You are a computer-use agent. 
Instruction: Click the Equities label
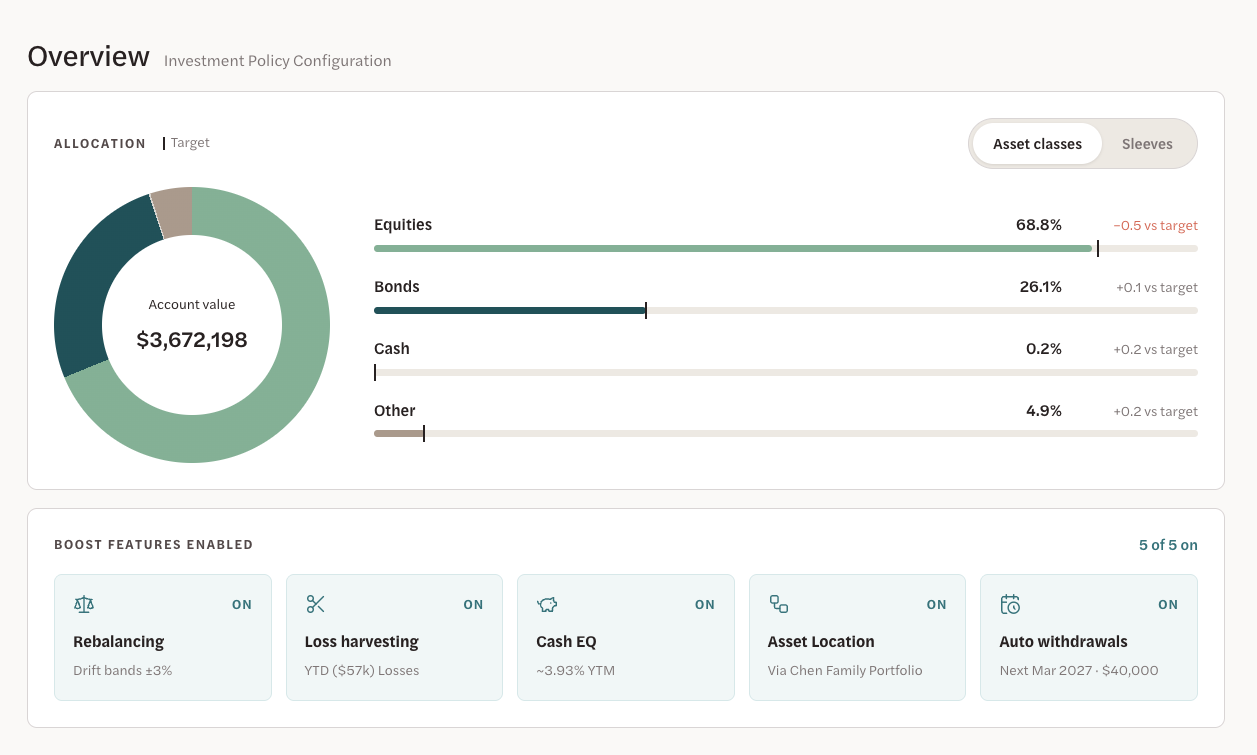coord(403,225)
